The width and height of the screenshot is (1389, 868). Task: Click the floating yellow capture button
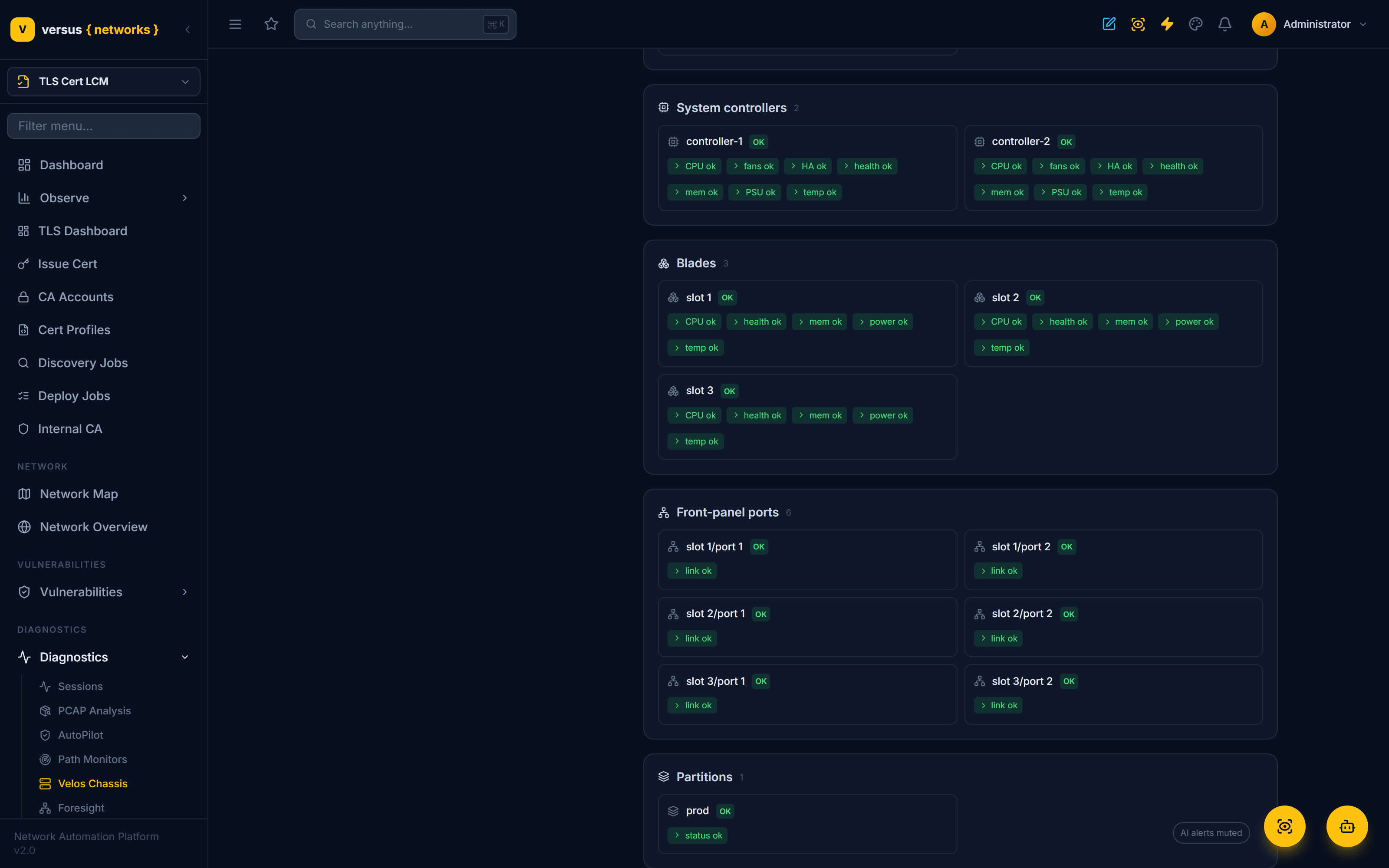[1284, 826]
